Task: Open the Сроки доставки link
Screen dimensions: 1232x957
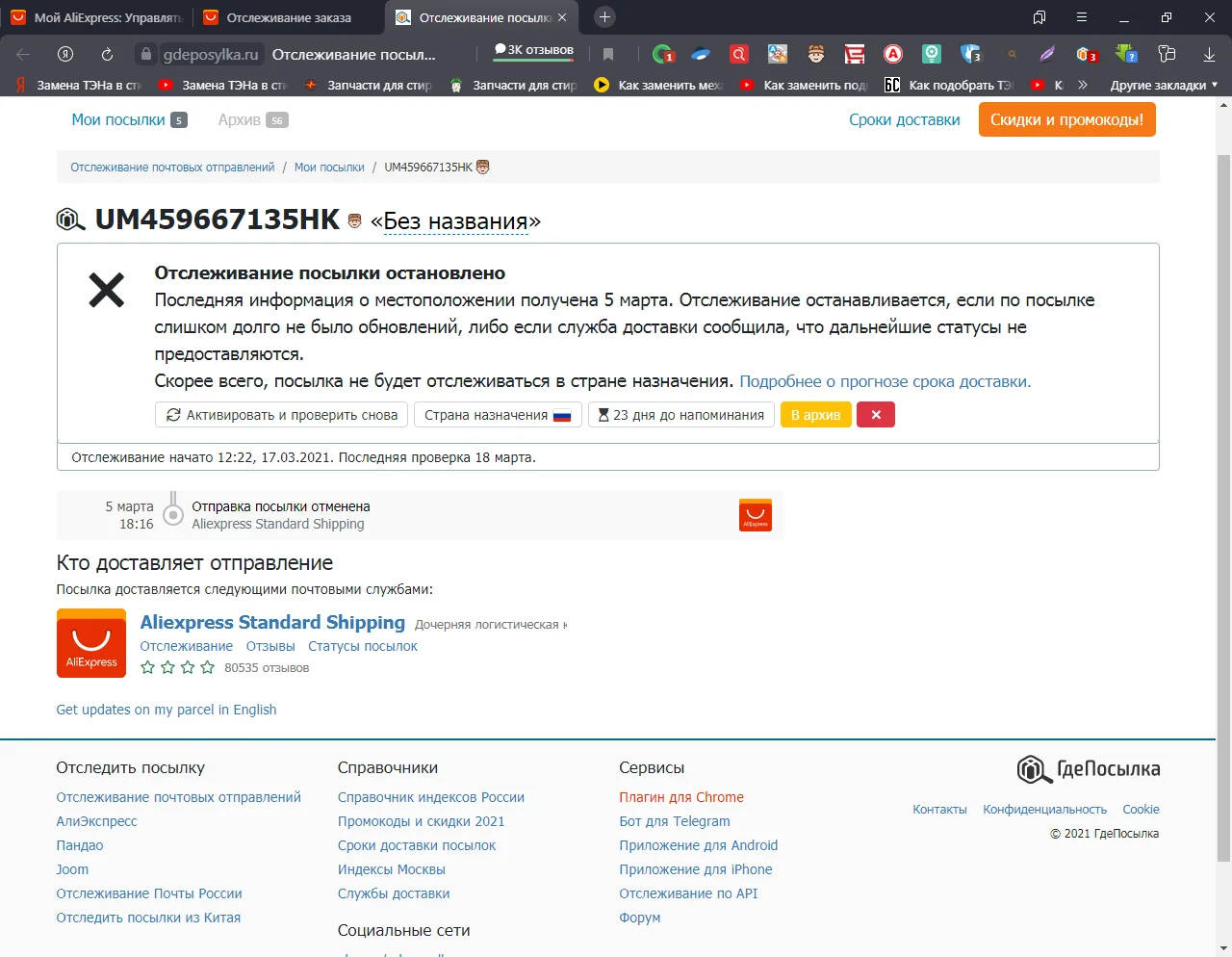Action: coord(905,120)
